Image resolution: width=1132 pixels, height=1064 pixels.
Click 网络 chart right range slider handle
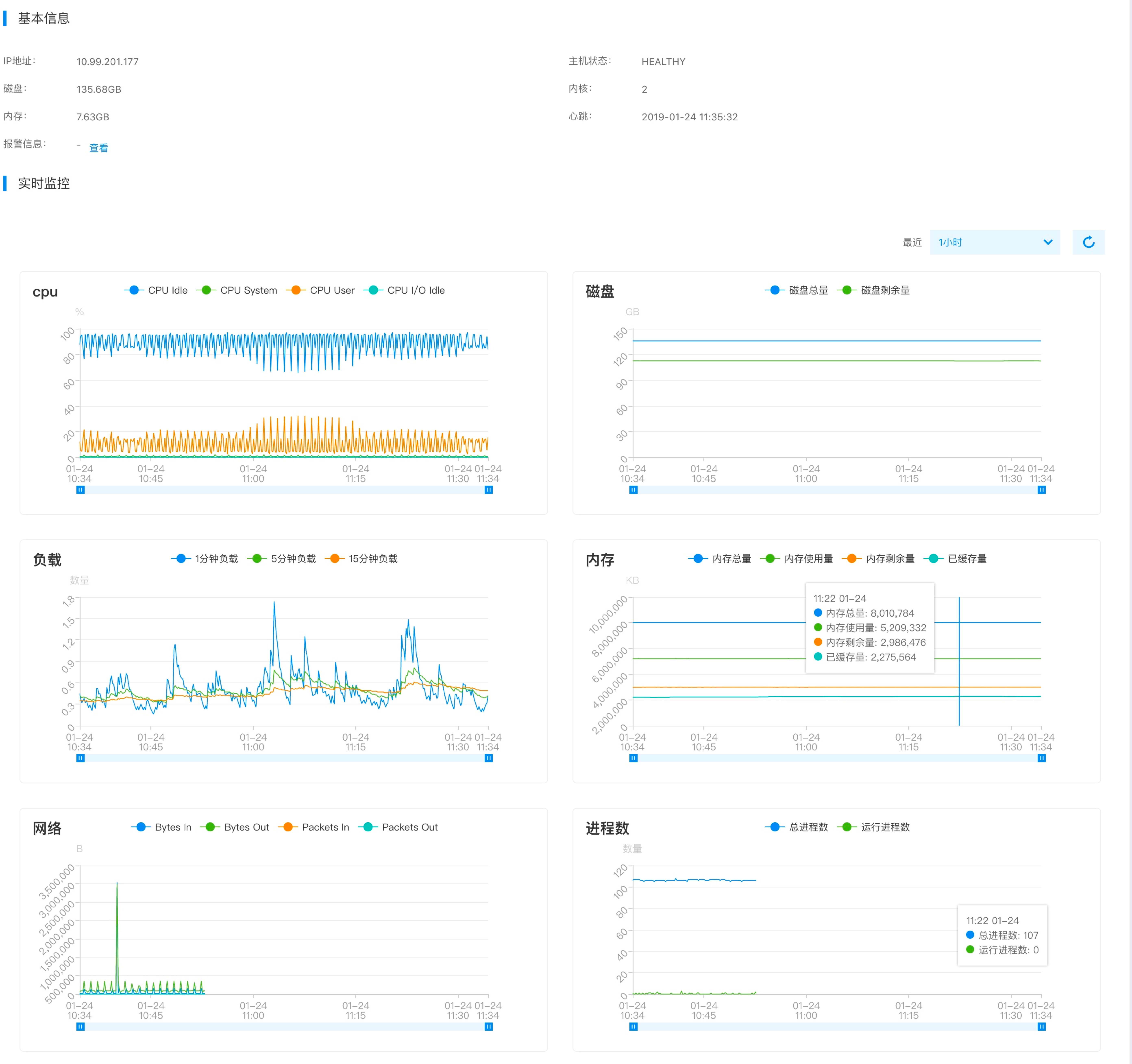489,1026
